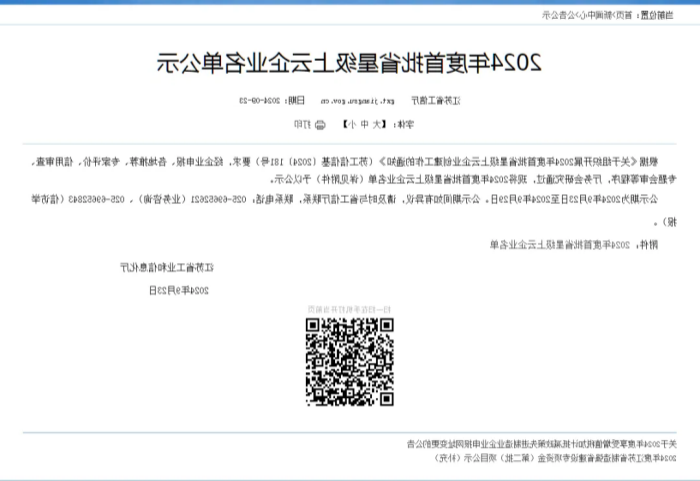Set font size to 大
Screen dimensions: 700x481
point(376,125)
